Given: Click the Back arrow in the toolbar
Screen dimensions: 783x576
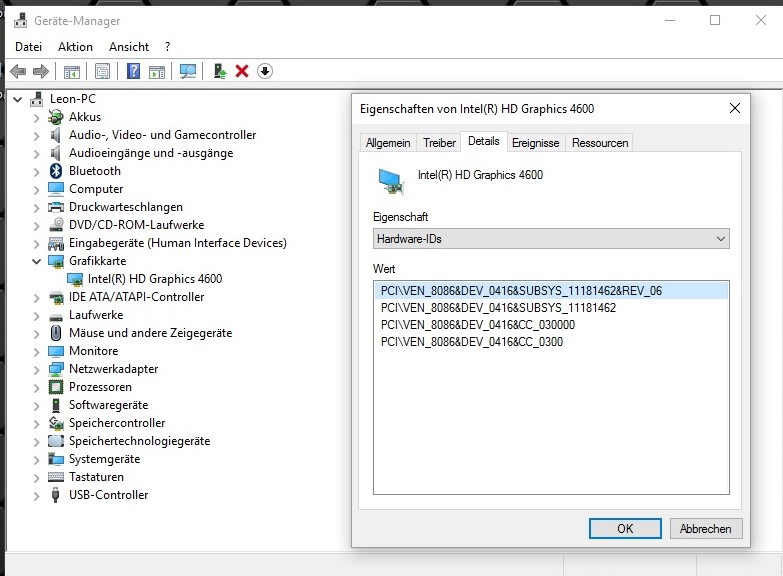Looking at the screenshot, I should point(18,71).
